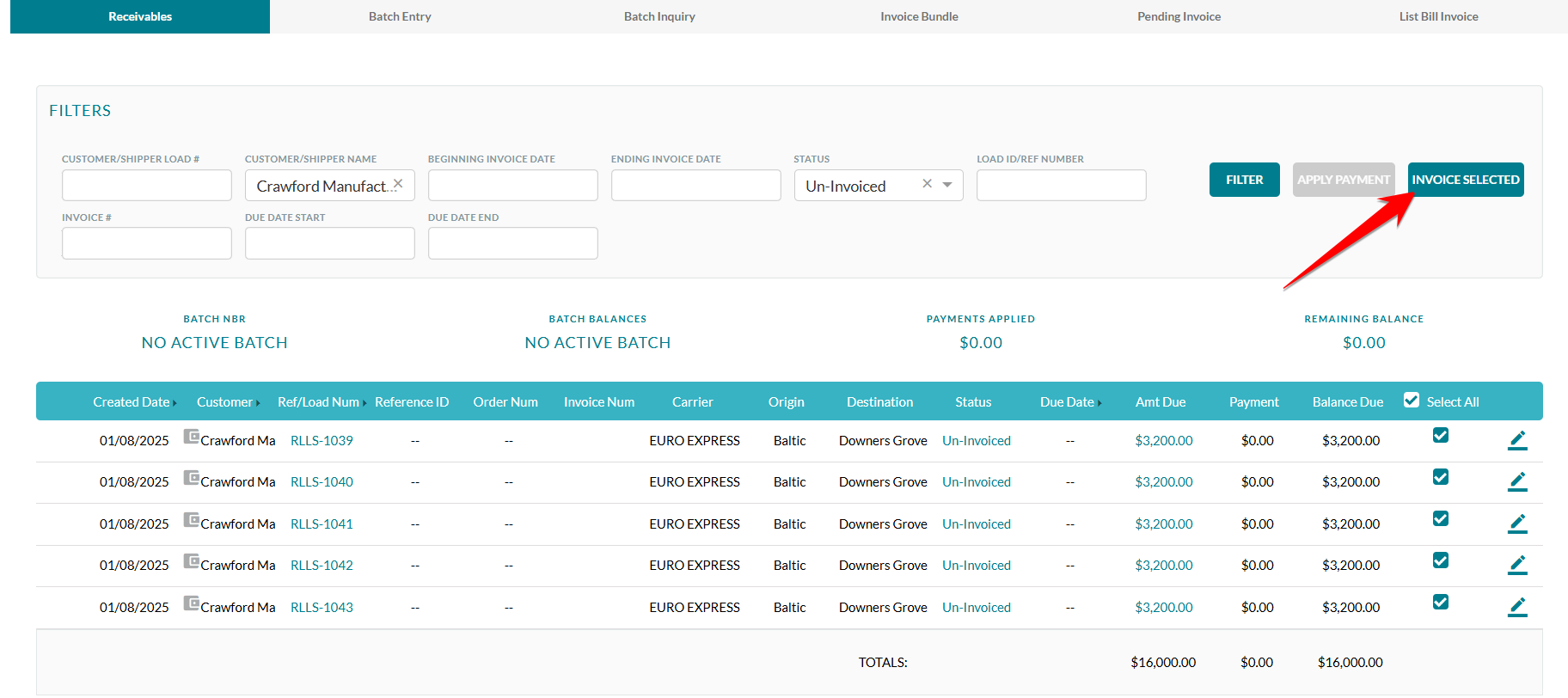
Task: Toggle the Select All checkbox
Action: 1412,401
